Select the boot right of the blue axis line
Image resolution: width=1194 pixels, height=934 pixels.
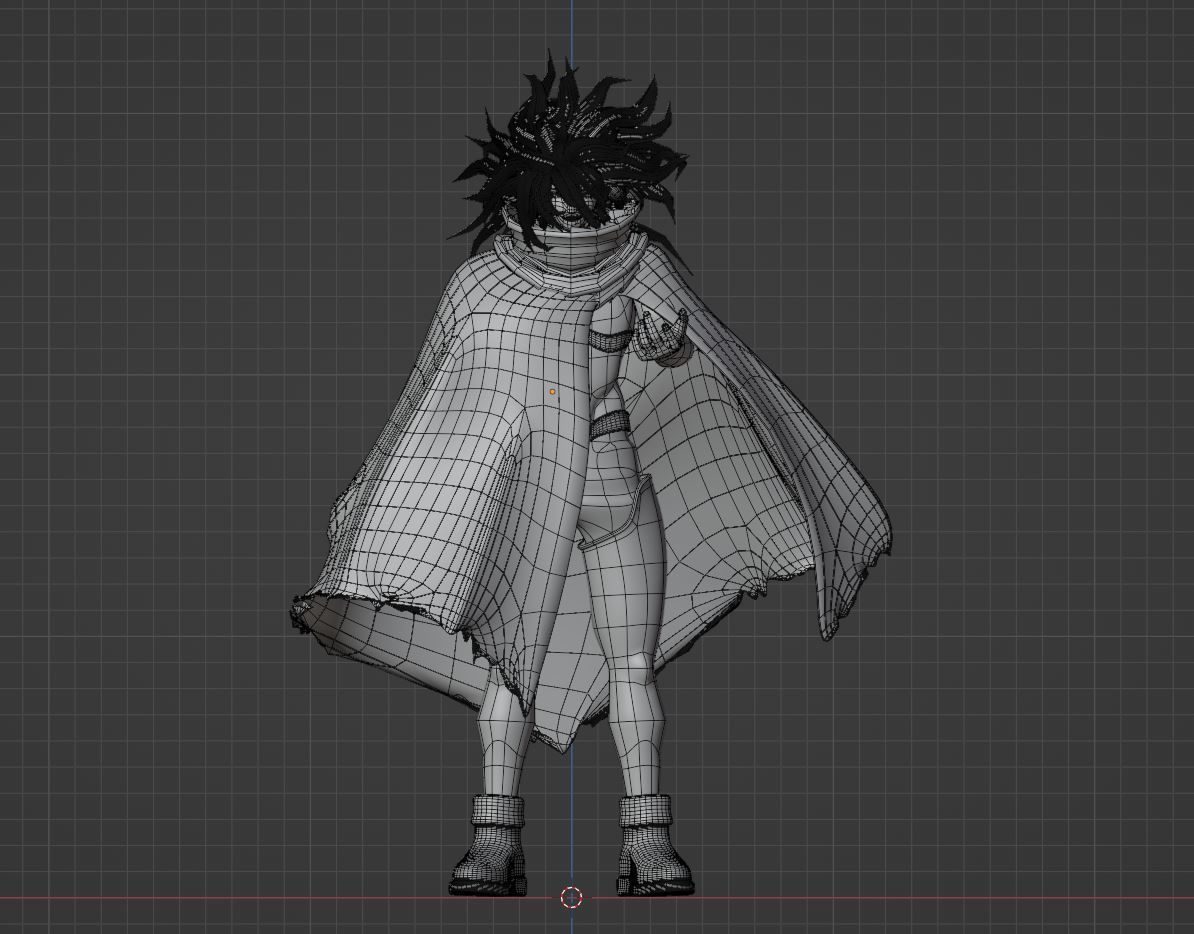tap(653, 845)
